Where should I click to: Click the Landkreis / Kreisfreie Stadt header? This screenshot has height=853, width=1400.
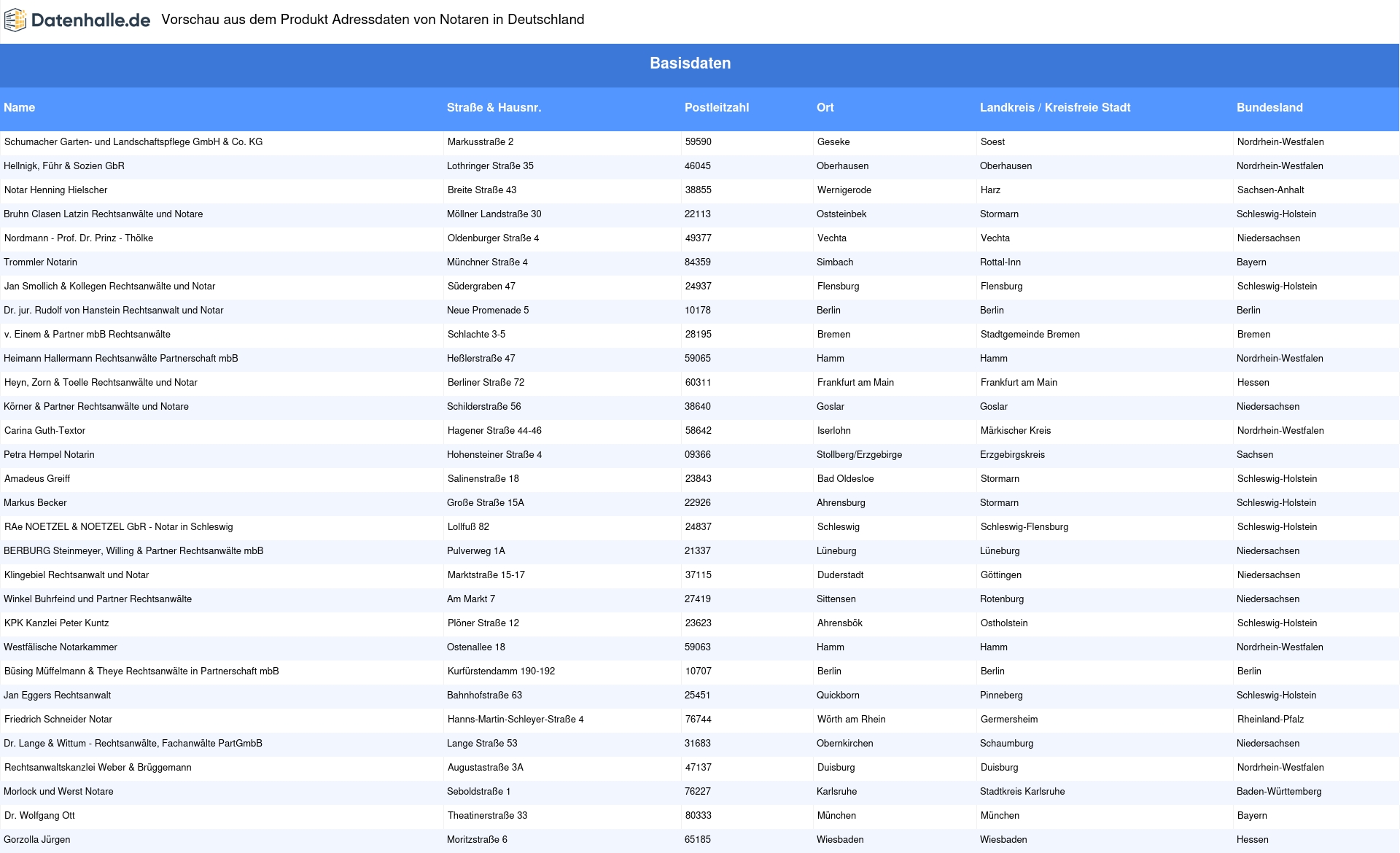coord(1055,107)
